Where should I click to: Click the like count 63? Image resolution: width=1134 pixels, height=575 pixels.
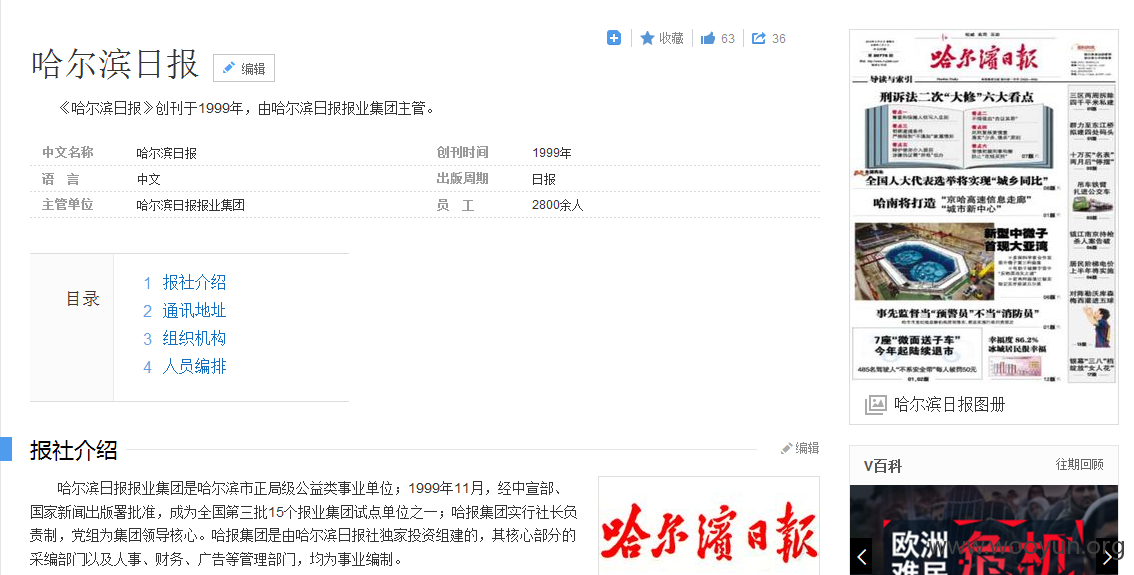728,39
